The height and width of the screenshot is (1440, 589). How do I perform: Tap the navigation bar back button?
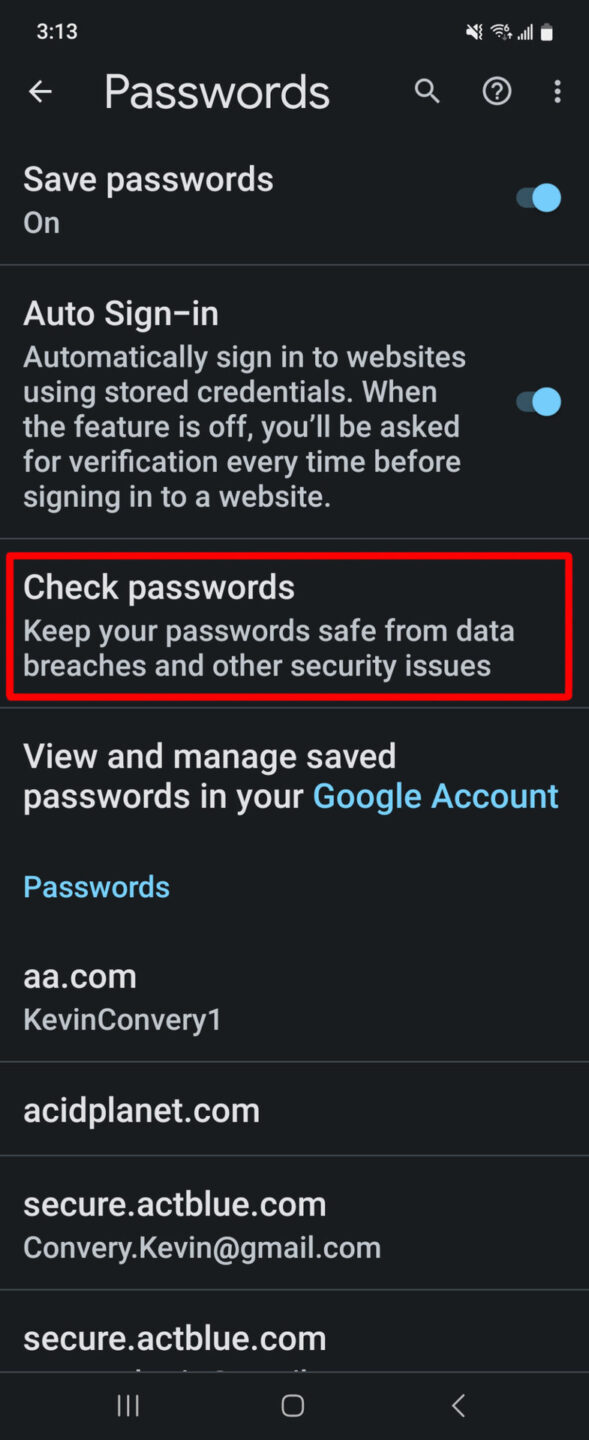pyautogui.click(x=458, y=1405)
